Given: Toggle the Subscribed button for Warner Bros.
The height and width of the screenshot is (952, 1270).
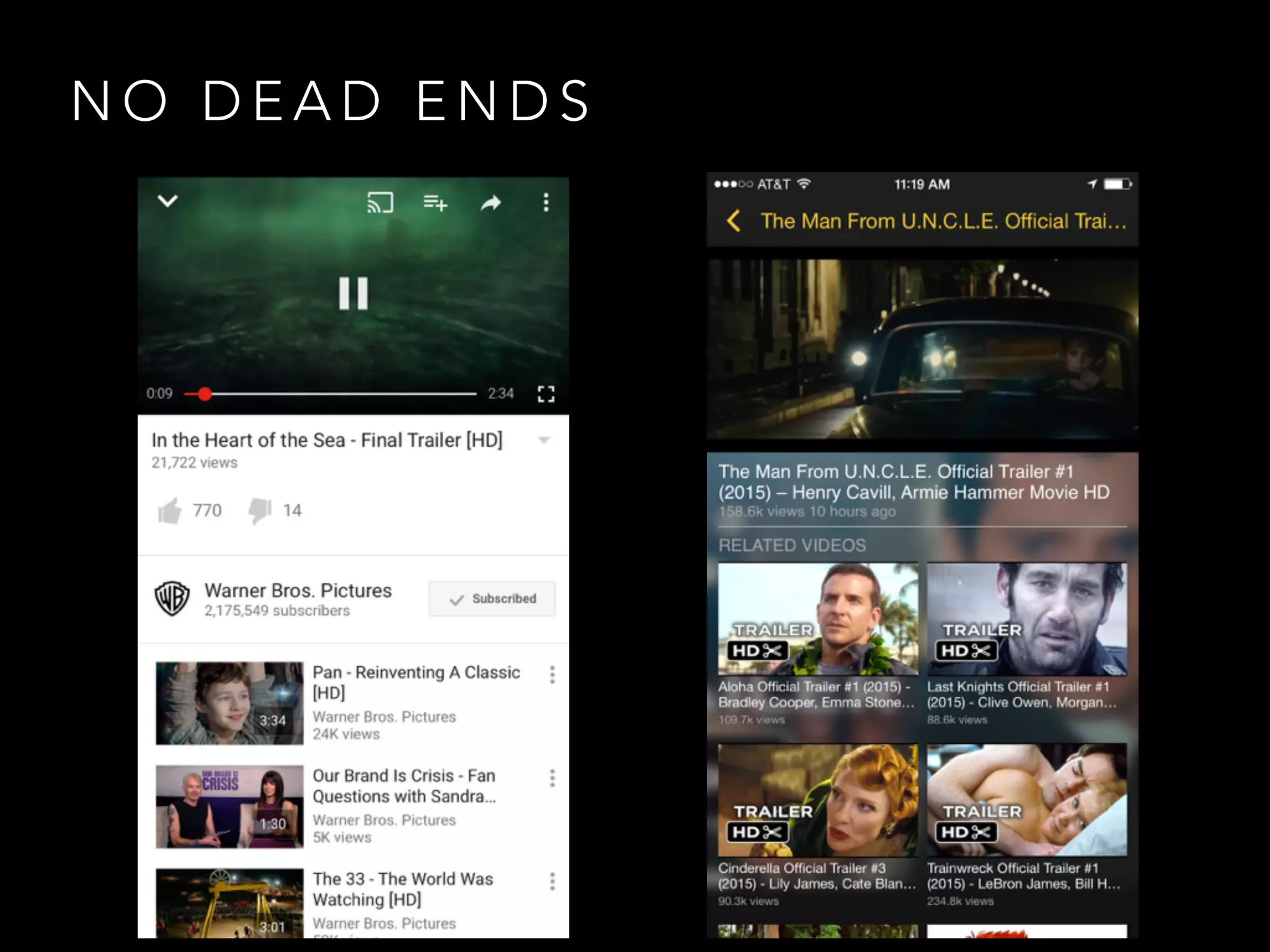Looking at the screenshot, I should 492,599.
